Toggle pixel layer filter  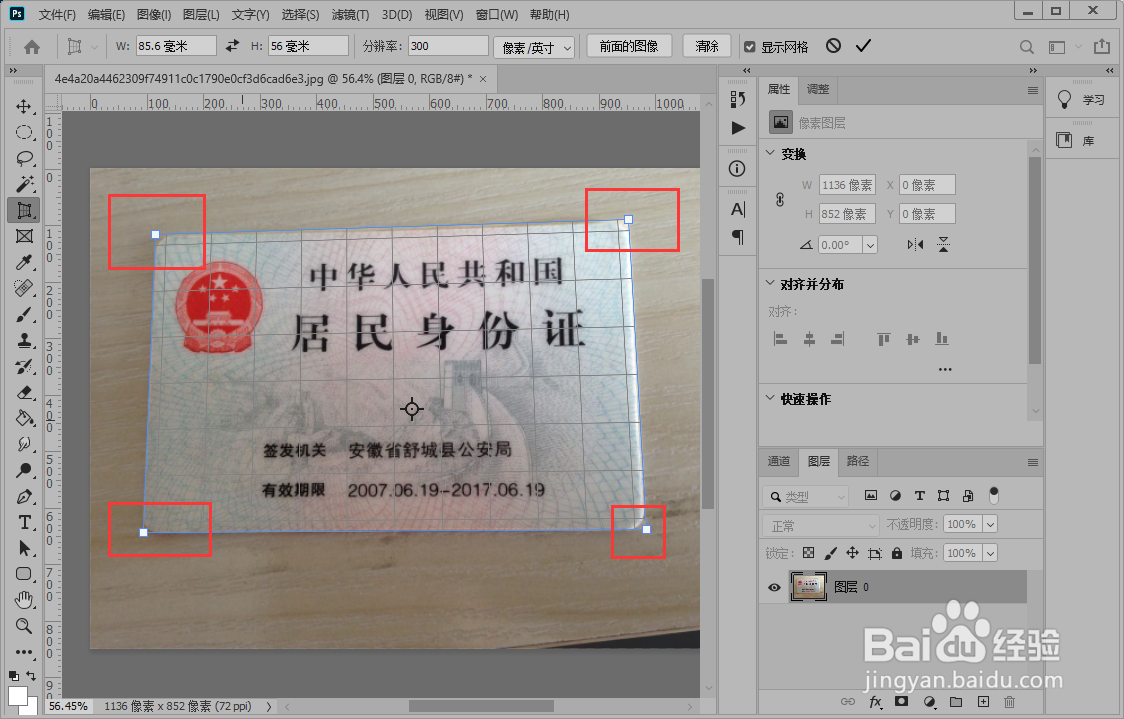(871, 495)
